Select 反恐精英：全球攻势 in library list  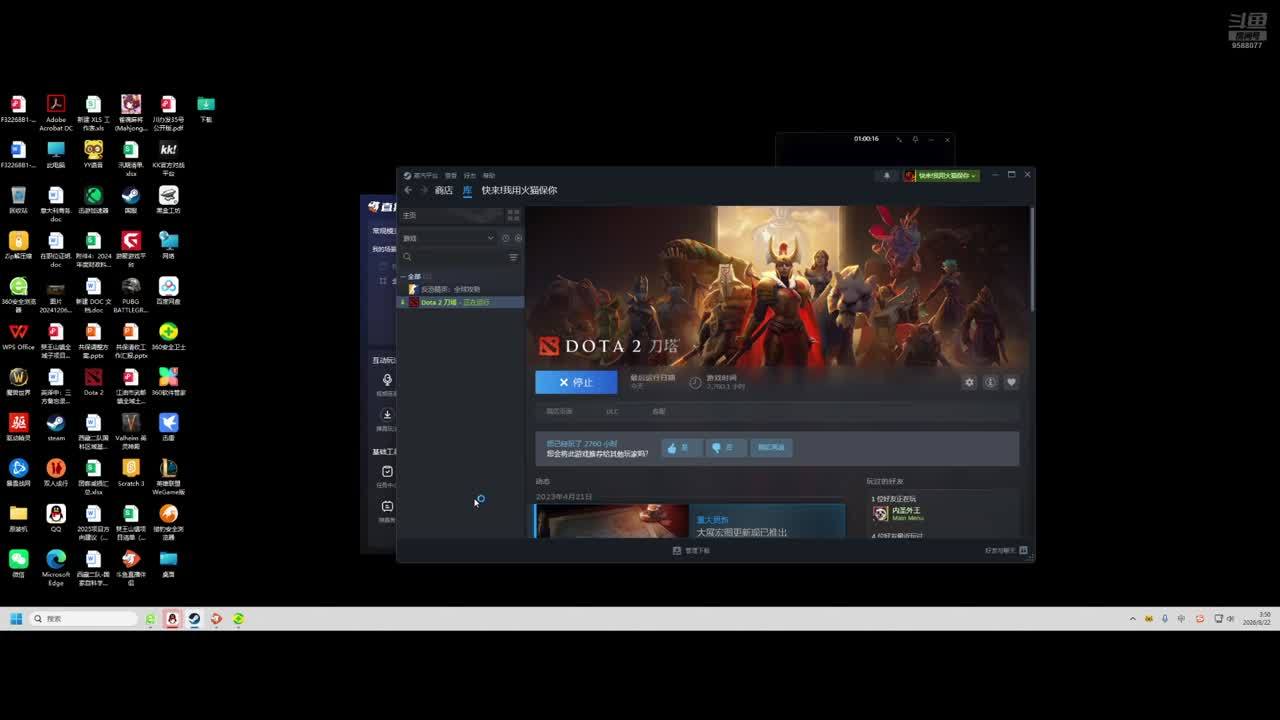pos(461,289)
